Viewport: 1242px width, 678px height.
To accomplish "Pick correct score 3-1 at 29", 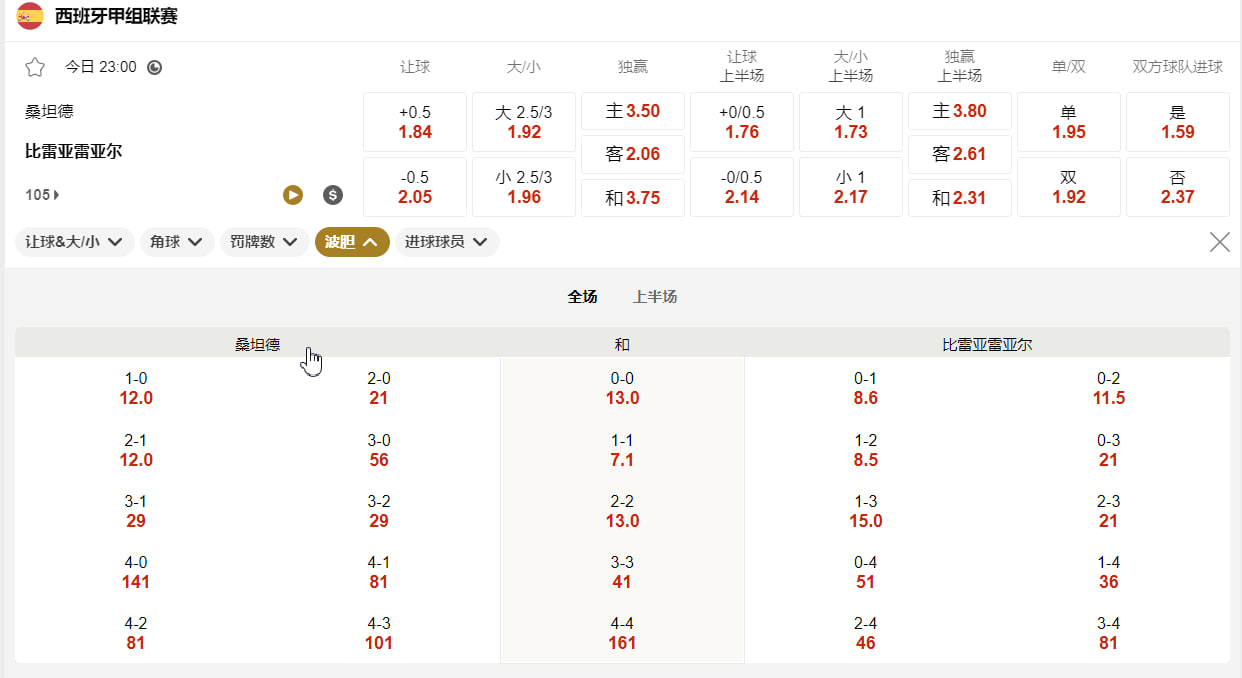I will click(136, 511).
